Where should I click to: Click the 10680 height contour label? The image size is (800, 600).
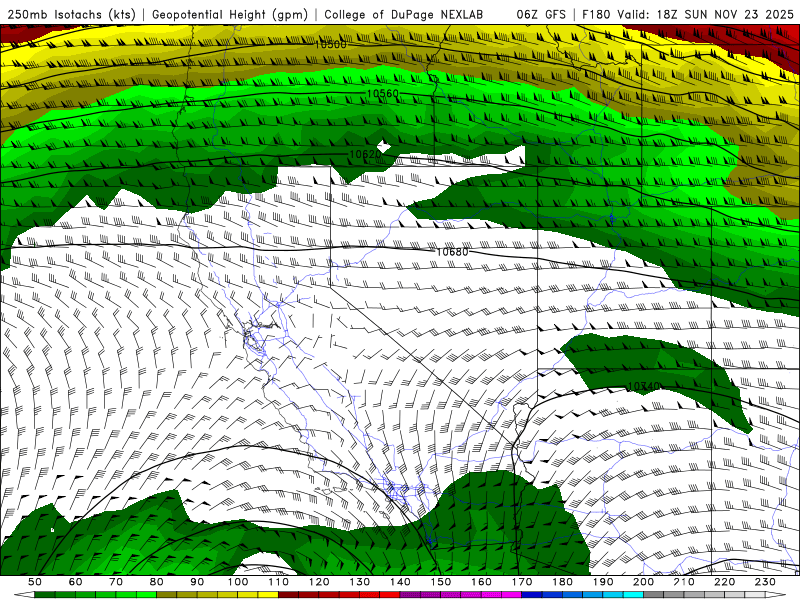[x=452, y=252]
